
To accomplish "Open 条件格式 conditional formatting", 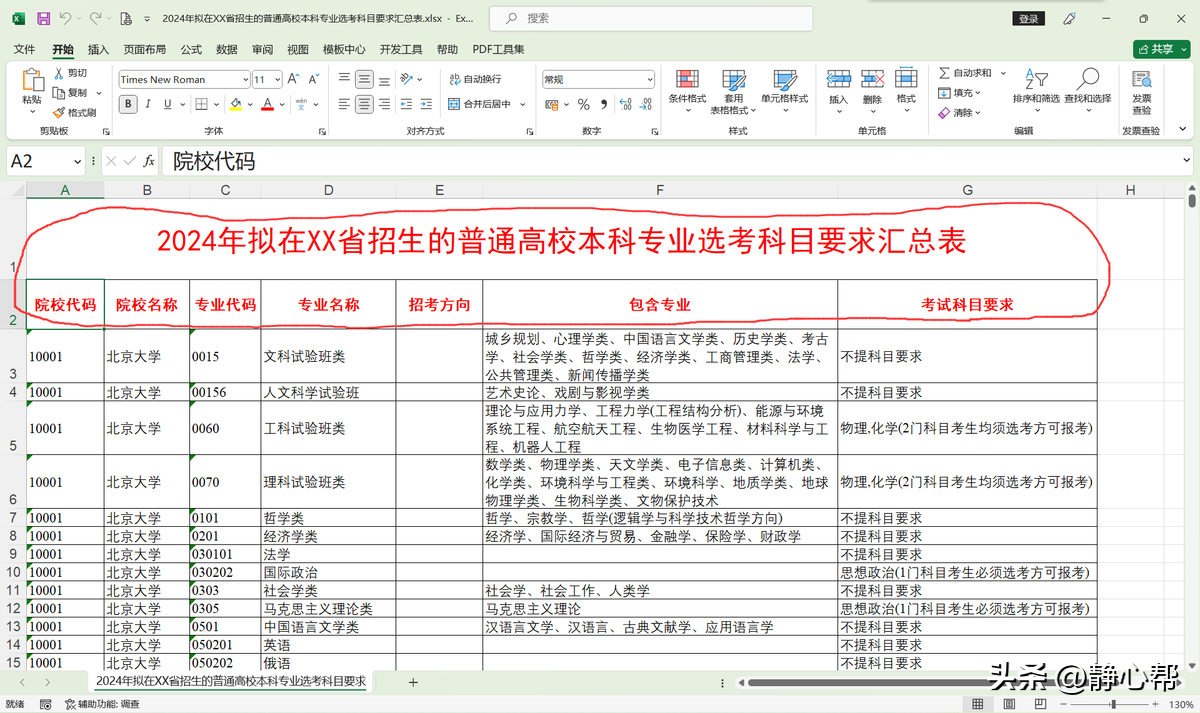I will click(687, 90).
